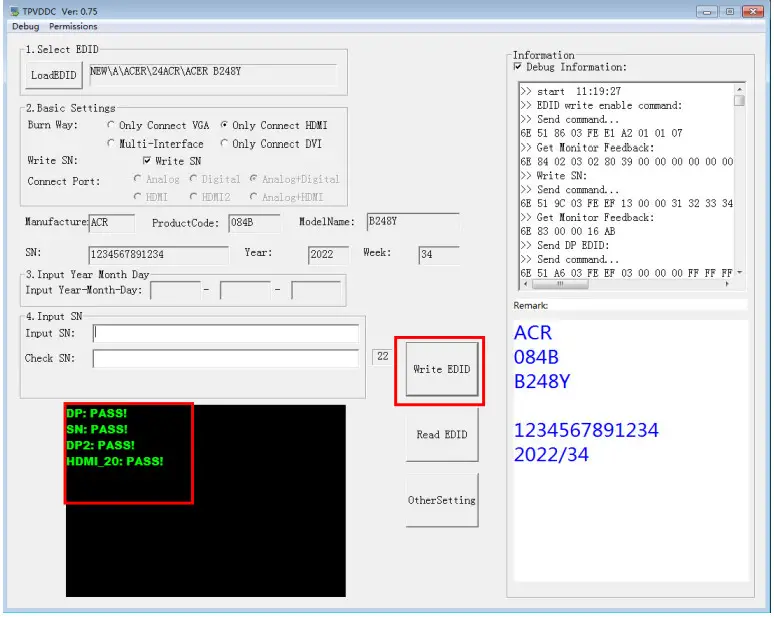774x617 pixels.
Task: Click the 'DP: PASS!' result line
Action: click(x=96, y=414)
